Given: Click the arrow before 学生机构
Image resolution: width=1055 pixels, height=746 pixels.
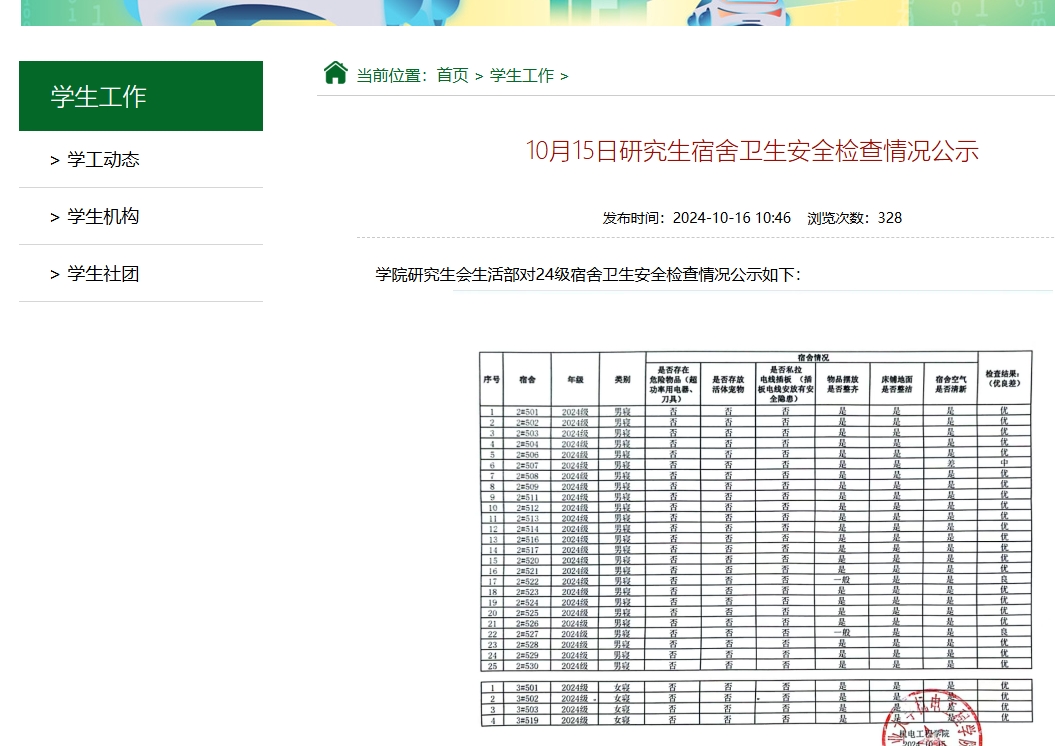Looking at the screenshot, I should 55,217.
